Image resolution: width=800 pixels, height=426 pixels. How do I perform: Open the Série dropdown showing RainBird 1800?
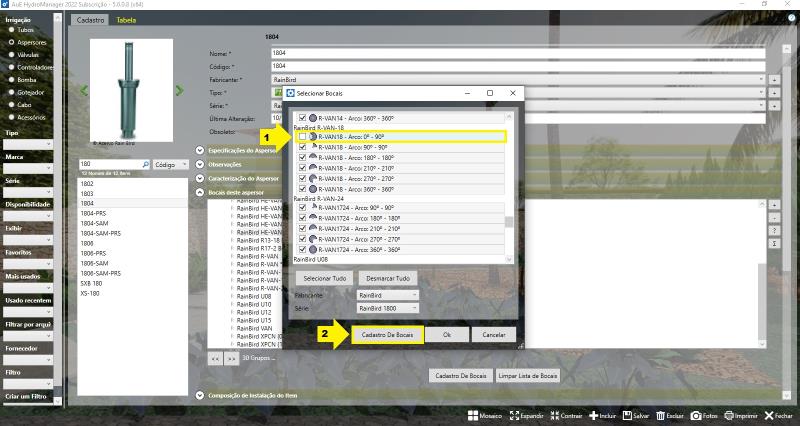point(388,309)
